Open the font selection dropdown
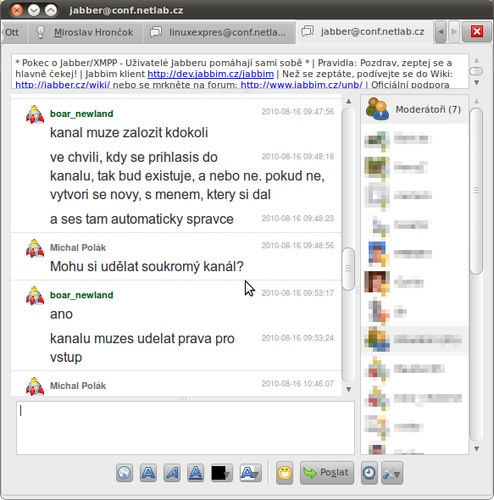Image resolution: width=494 pixels, height=500 pixels. point(251,473)
